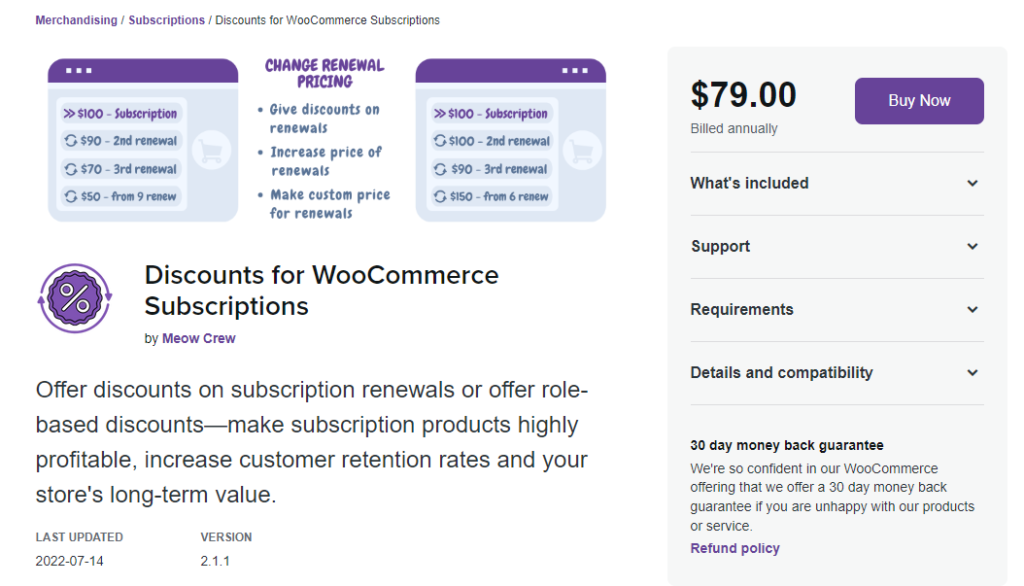Expand the Support section chevron
Viewport: 1024px width, 586px height.
pyautogui.click(x=972, y=246)
